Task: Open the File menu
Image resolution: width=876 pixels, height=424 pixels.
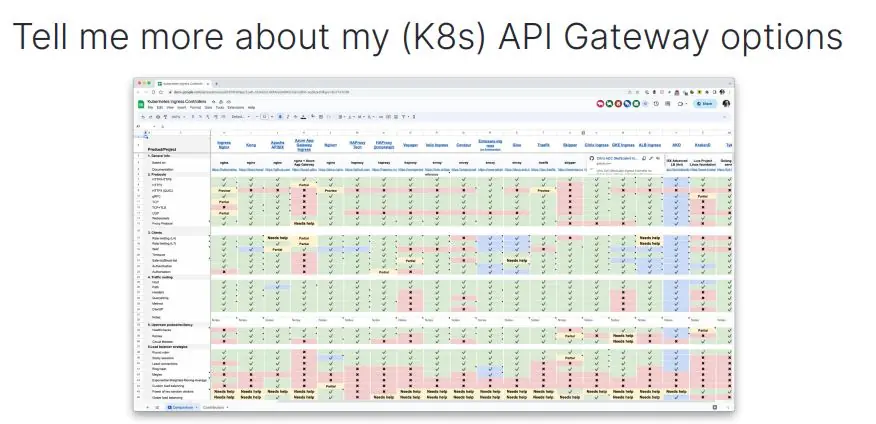Action: (x=151, y=107)
